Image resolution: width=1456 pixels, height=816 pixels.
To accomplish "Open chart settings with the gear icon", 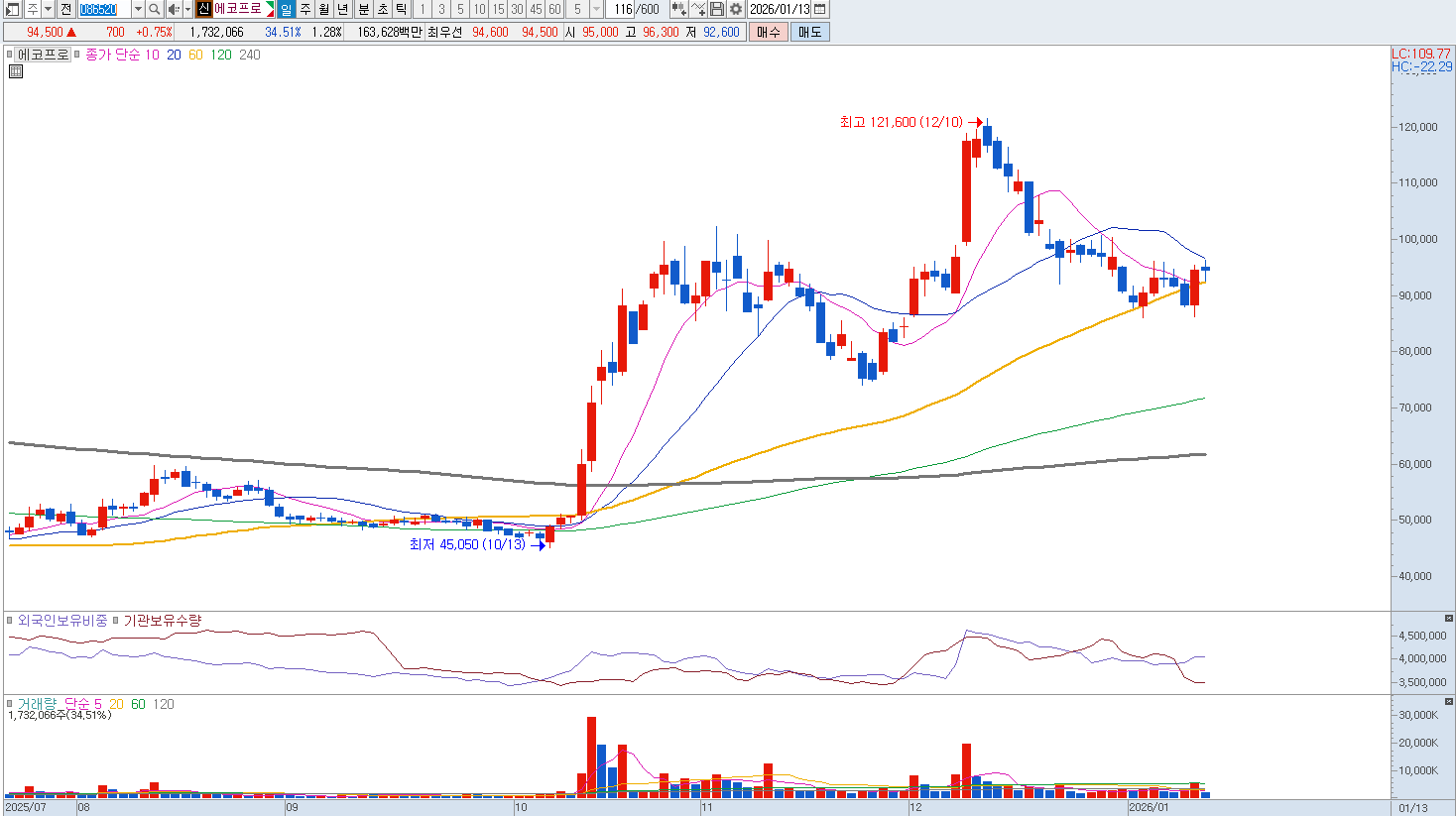I will coord(736,9).
